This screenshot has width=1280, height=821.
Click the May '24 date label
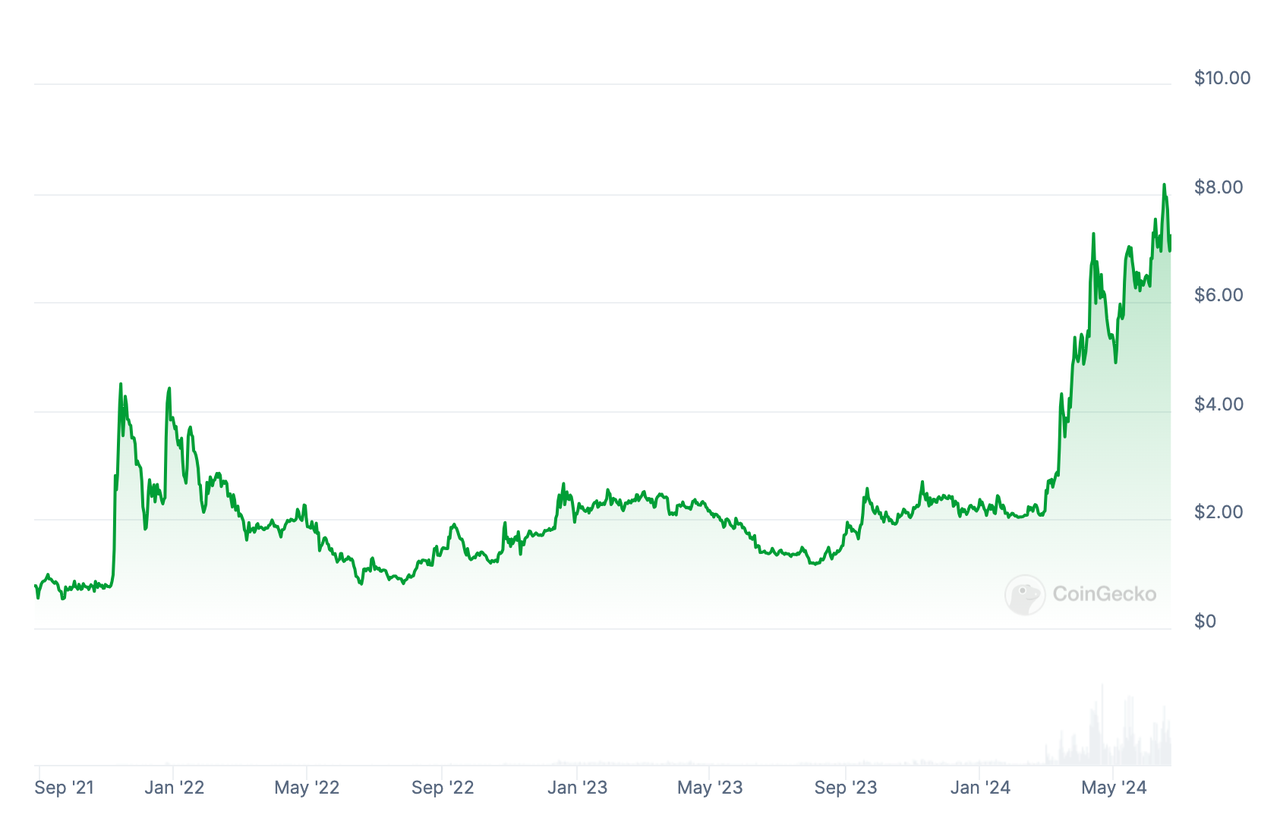point(1113,787)
